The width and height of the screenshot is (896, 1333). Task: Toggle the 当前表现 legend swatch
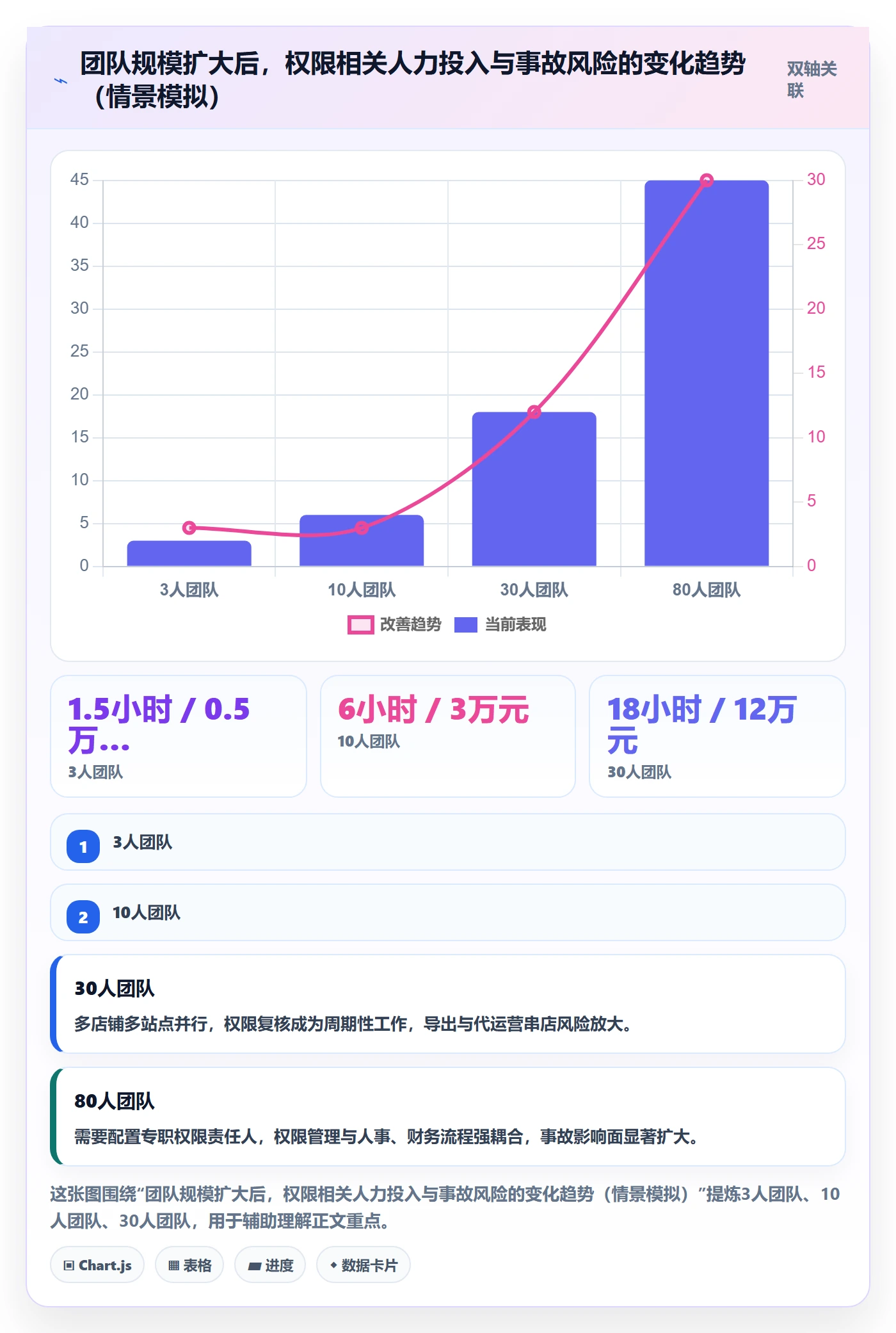coord(465,625)
